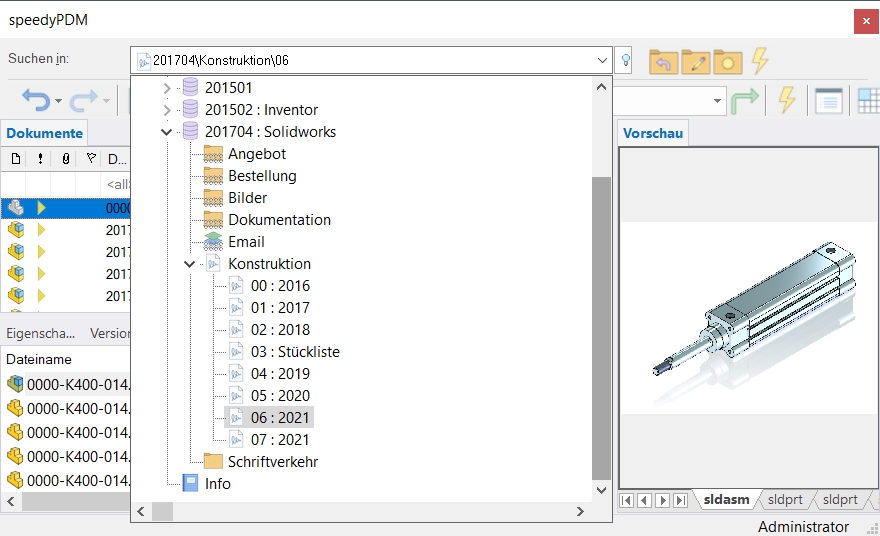Select the Email folder in tree
This screenshot has height=536, width=880.
point(246,242)
